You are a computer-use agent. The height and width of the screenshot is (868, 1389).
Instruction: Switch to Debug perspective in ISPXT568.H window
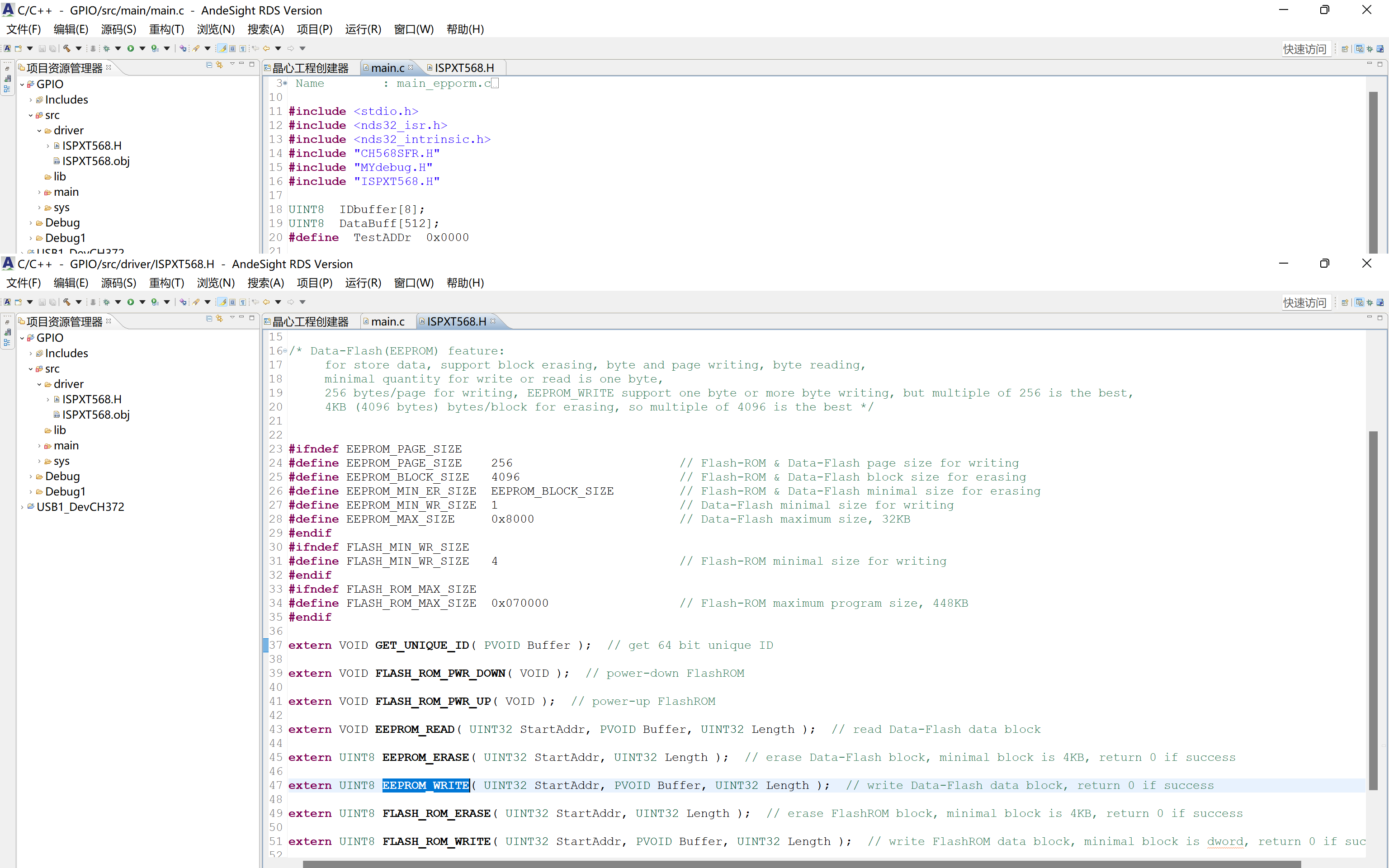pyautogui.click(x=1370, y=302)
